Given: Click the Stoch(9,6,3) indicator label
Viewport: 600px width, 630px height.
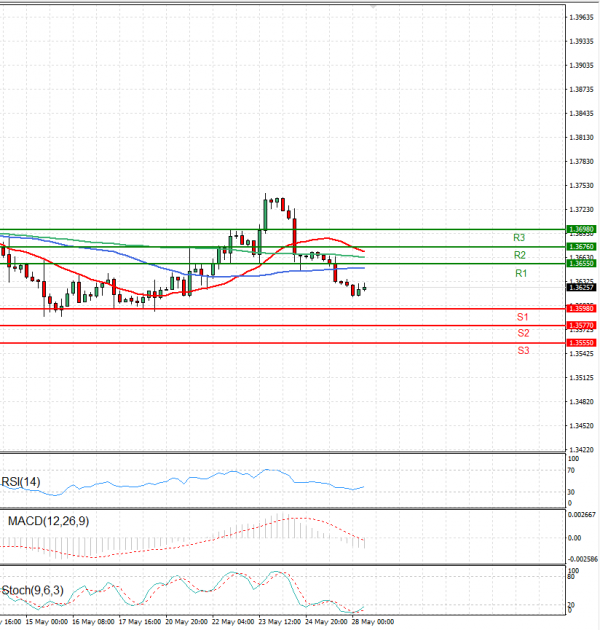Looking at the screenshot, I should click(33, 590).
